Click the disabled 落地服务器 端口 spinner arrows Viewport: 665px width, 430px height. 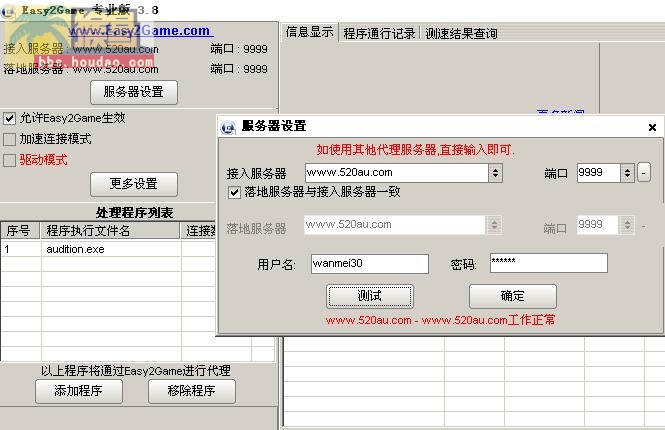tap(627, 225)
